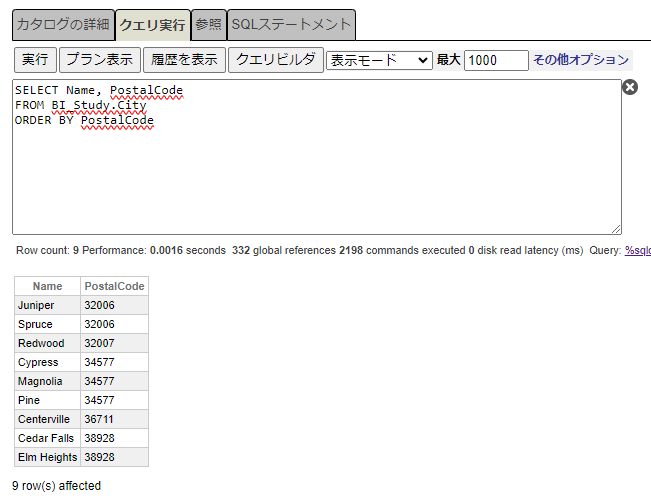
Task: Switch to SQLステートメント tab
Action: (x=291, y=24)
